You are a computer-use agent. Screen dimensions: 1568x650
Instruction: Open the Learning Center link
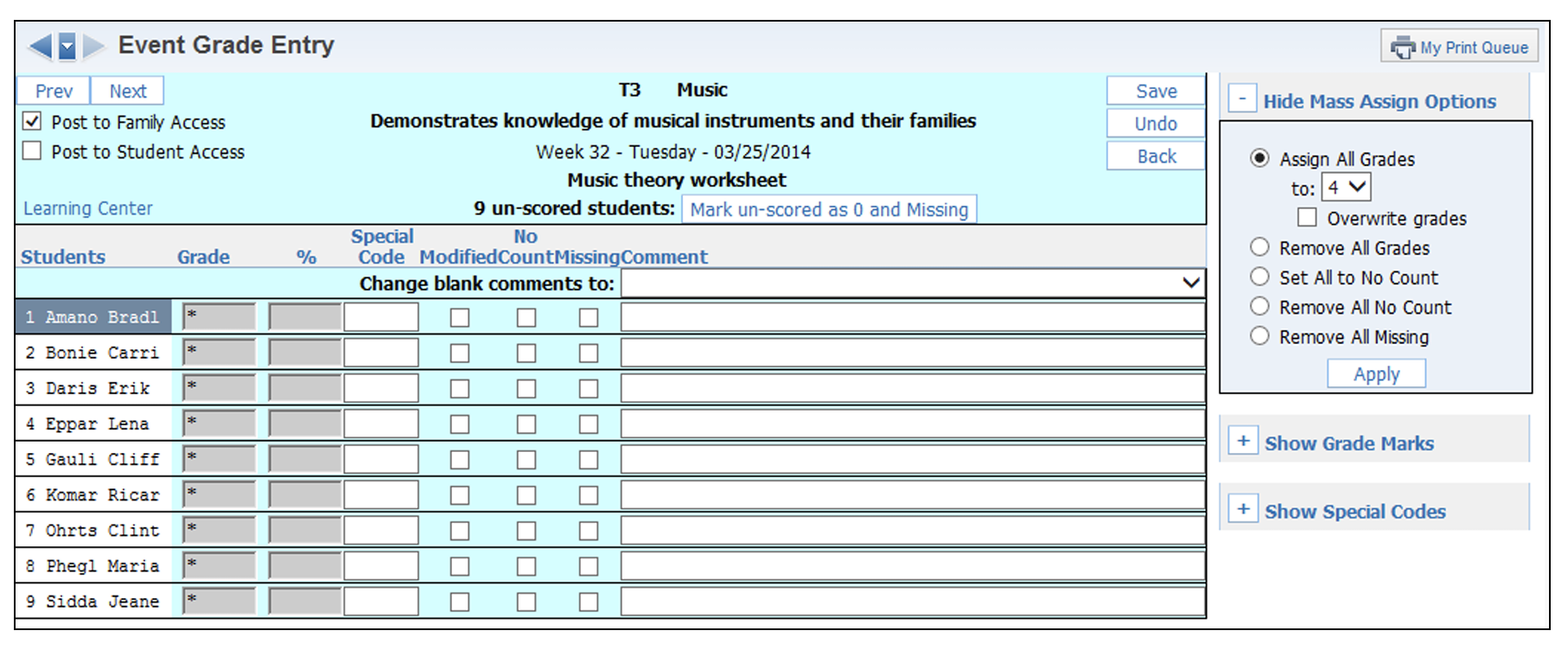coord(87,208)
